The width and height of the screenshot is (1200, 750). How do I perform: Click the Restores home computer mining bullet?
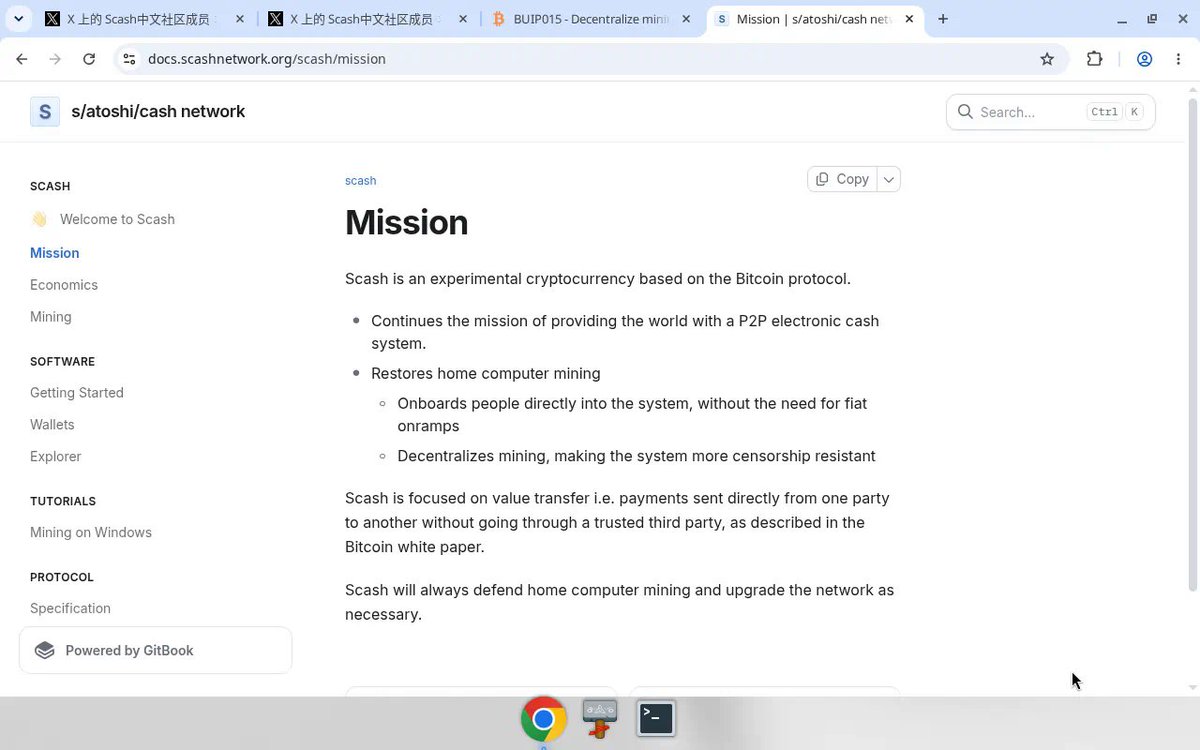click(x=486, y=373)
